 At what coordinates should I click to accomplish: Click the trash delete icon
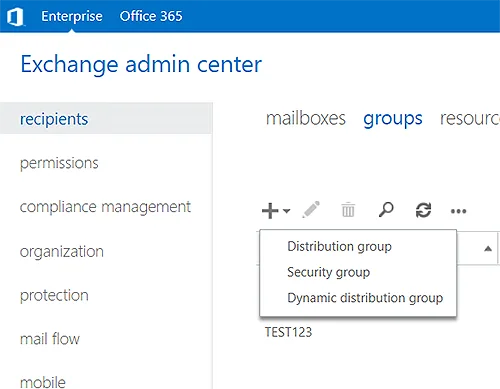(x=348, y=210)
